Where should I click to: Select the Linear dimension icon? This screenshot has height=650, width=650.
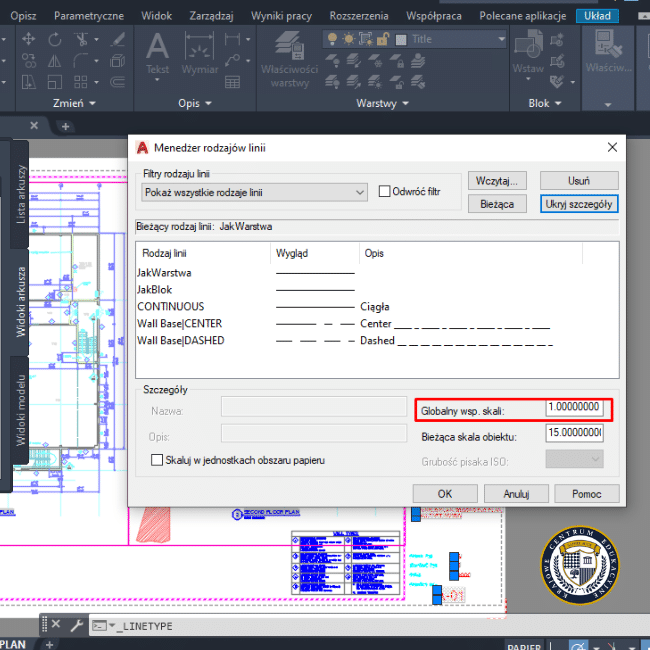coord(232,39)
